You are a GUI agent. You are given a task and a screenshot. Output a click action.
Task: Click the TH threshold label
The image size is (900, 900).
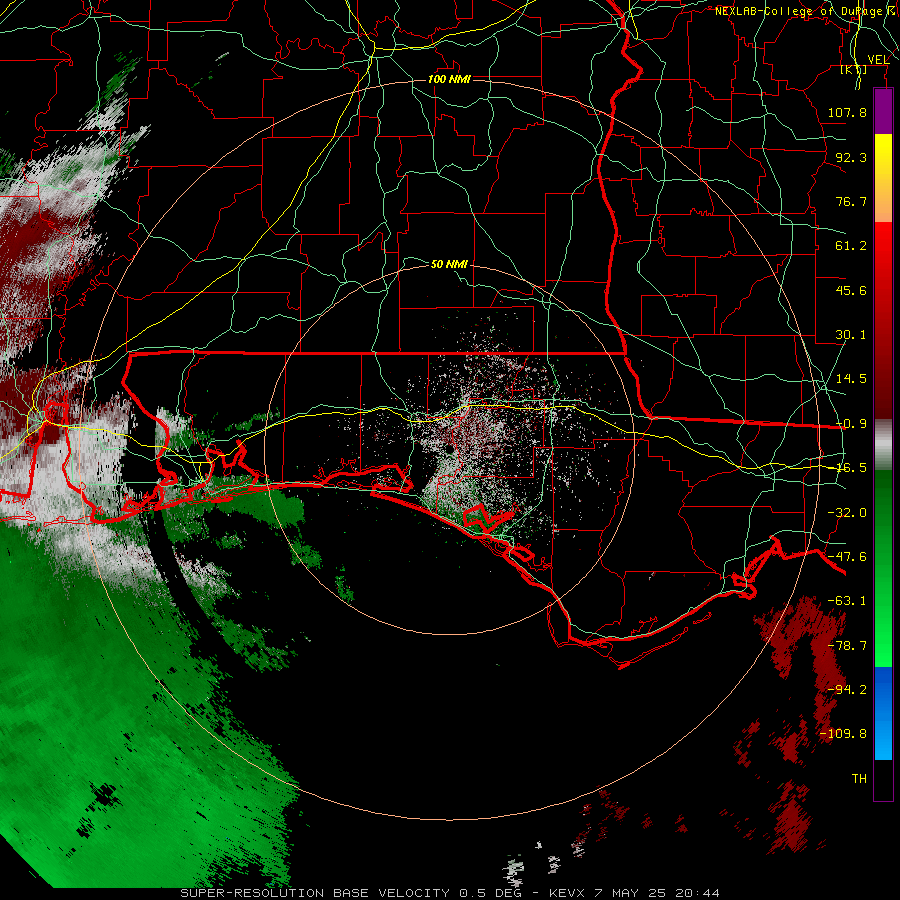(859, 779)
